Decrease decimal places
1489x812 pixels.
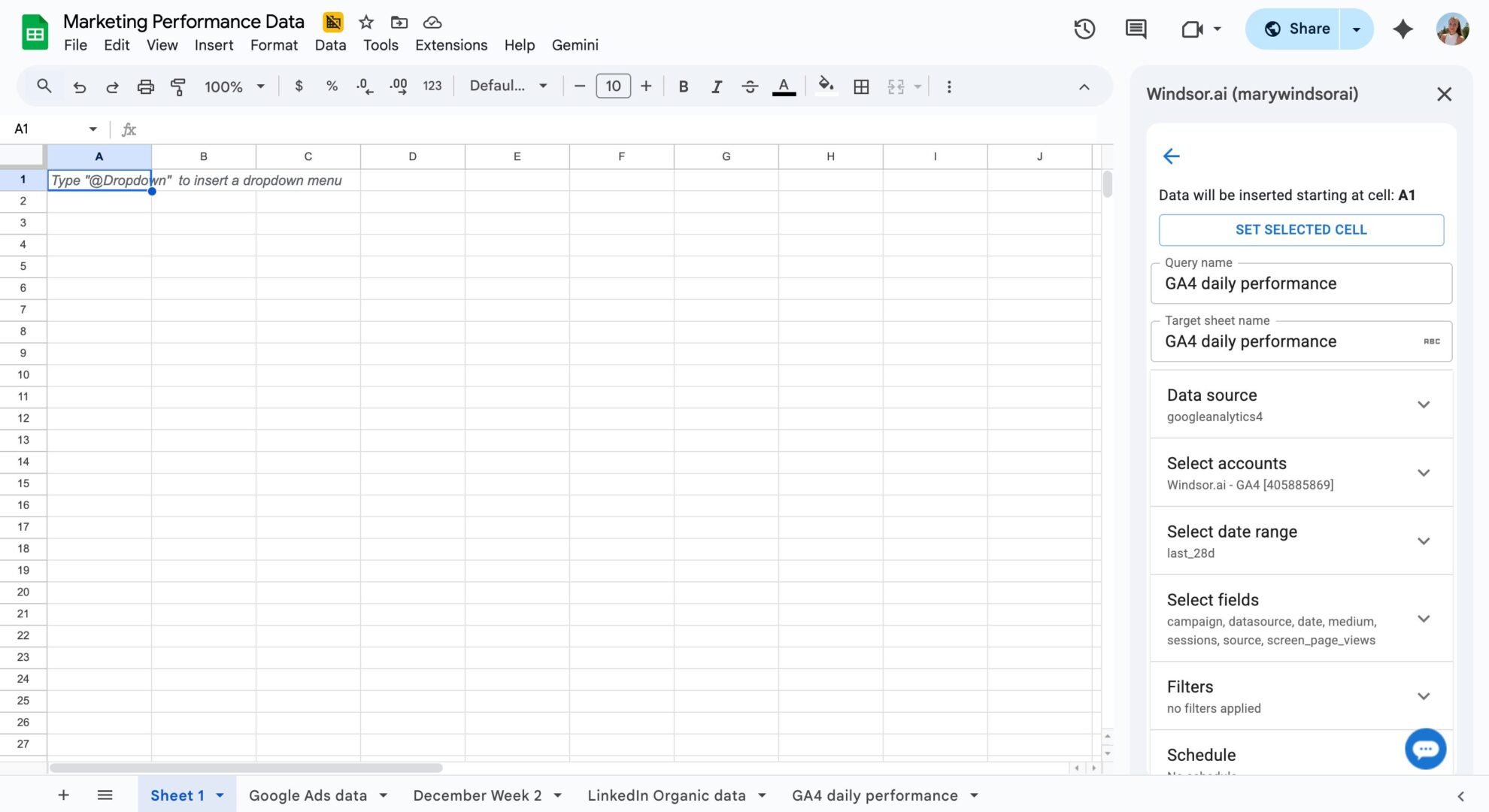pyautogui.click(x=365, y=86)
